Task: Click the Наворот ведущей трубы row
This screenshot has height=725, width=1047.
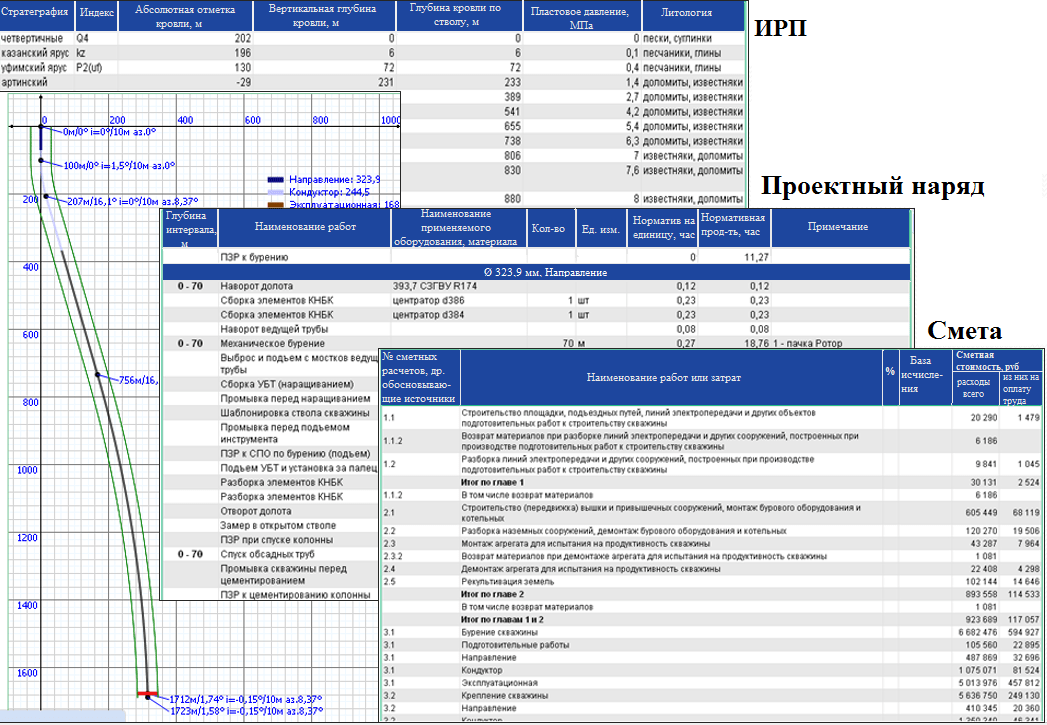Action: tap(536, 330)
